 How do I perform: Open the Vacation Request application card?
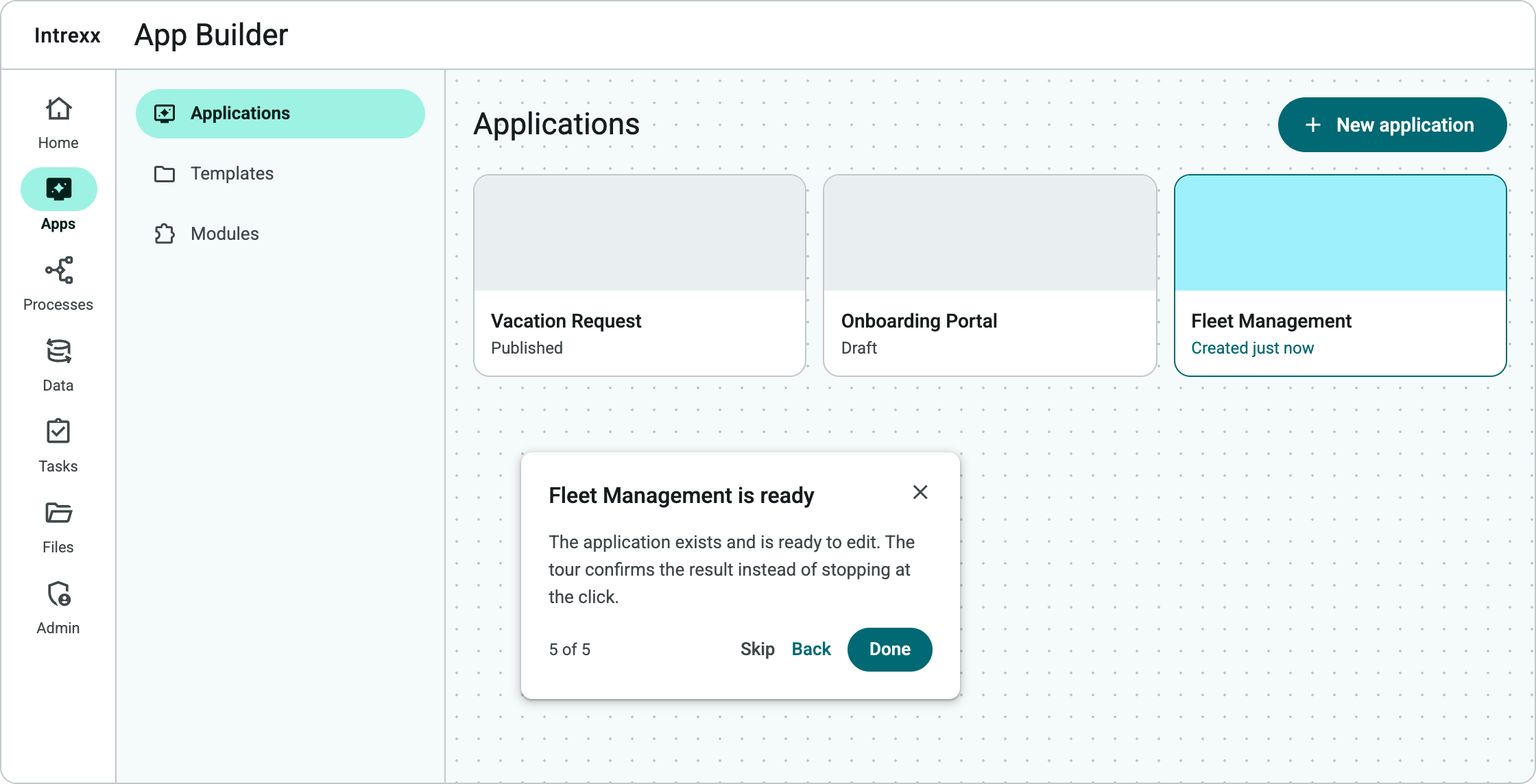[x=640, y=275]
